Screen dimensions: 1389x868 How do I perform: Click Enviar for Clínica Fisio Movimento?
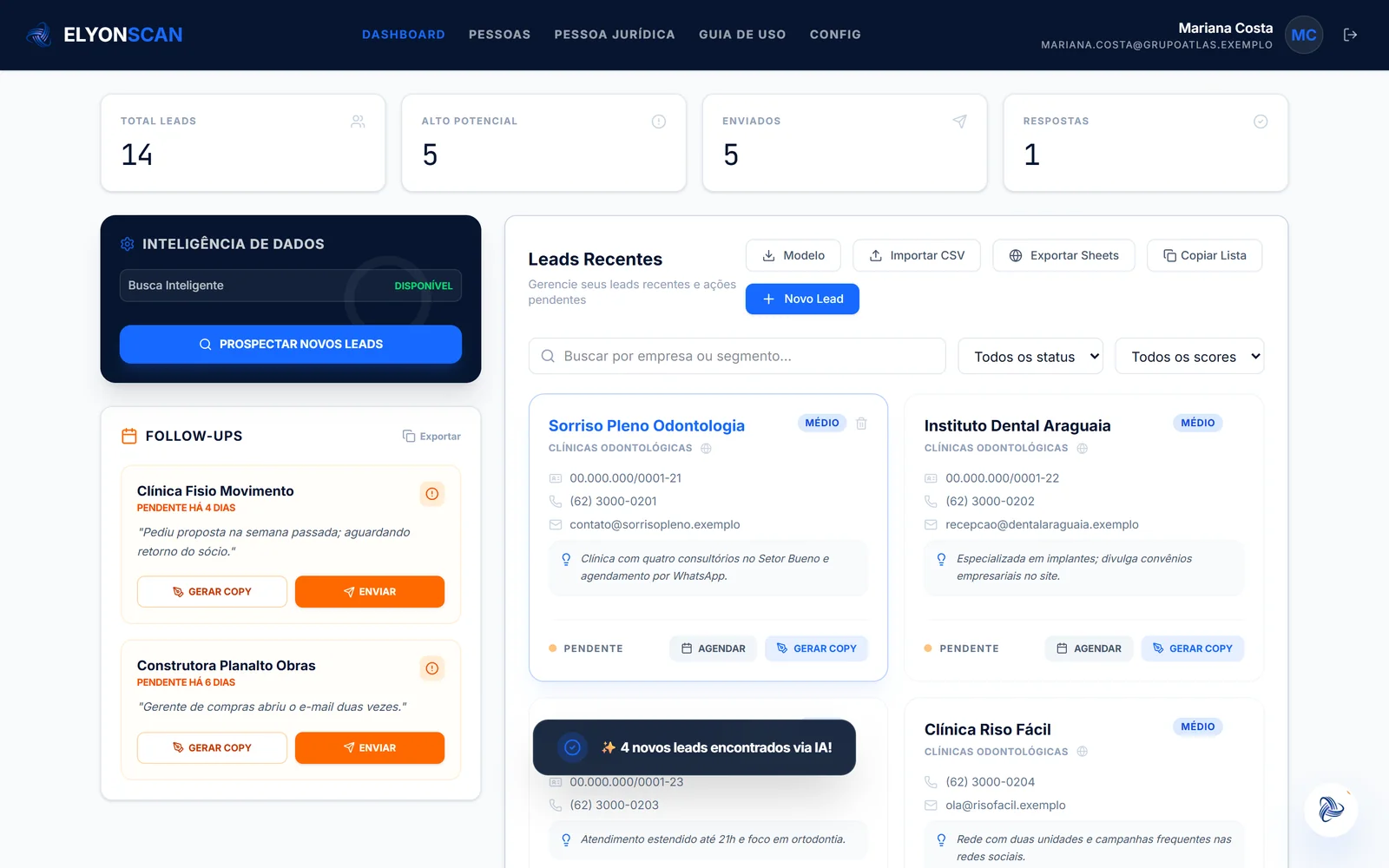click(x=370, y=592)
